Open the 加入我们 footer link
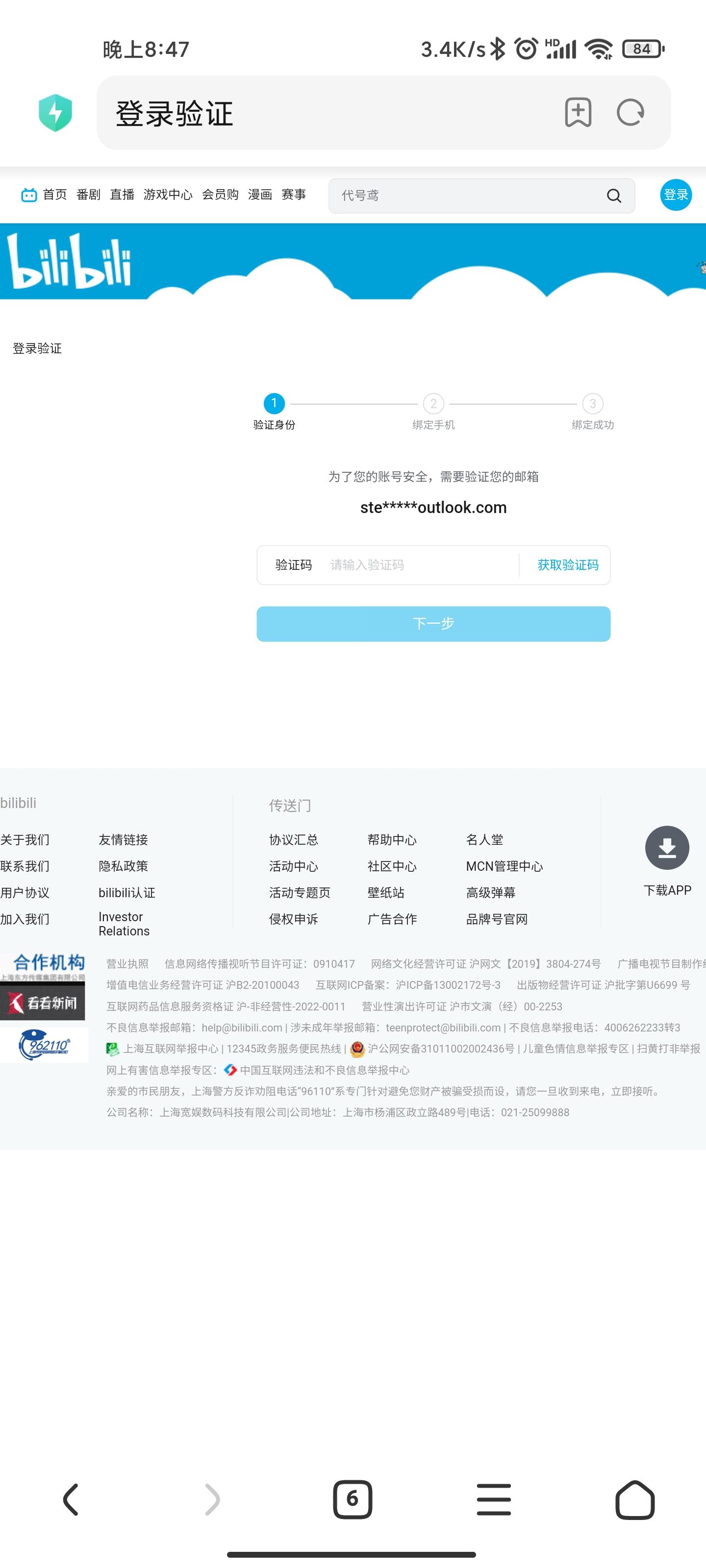Viewport: 706px width, 1568px height. point(25,919)
